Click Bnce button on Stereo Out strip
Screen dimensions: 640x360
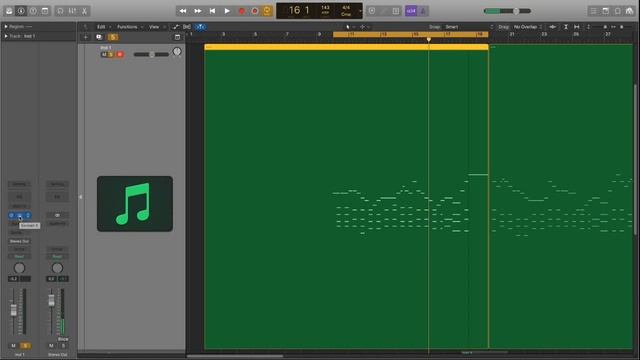pyautogui.click(x=63, y=339)
